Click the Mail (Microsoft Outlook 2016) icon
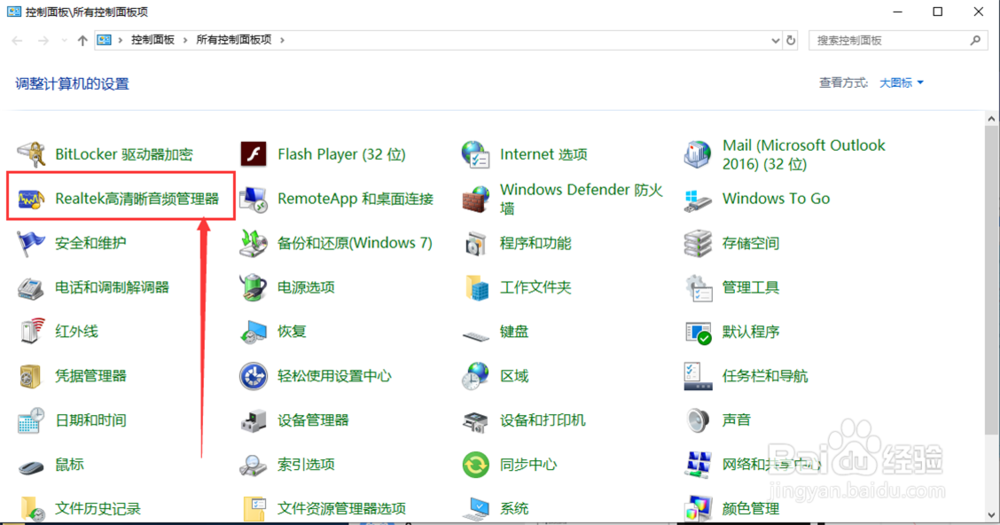 point(698,154)
